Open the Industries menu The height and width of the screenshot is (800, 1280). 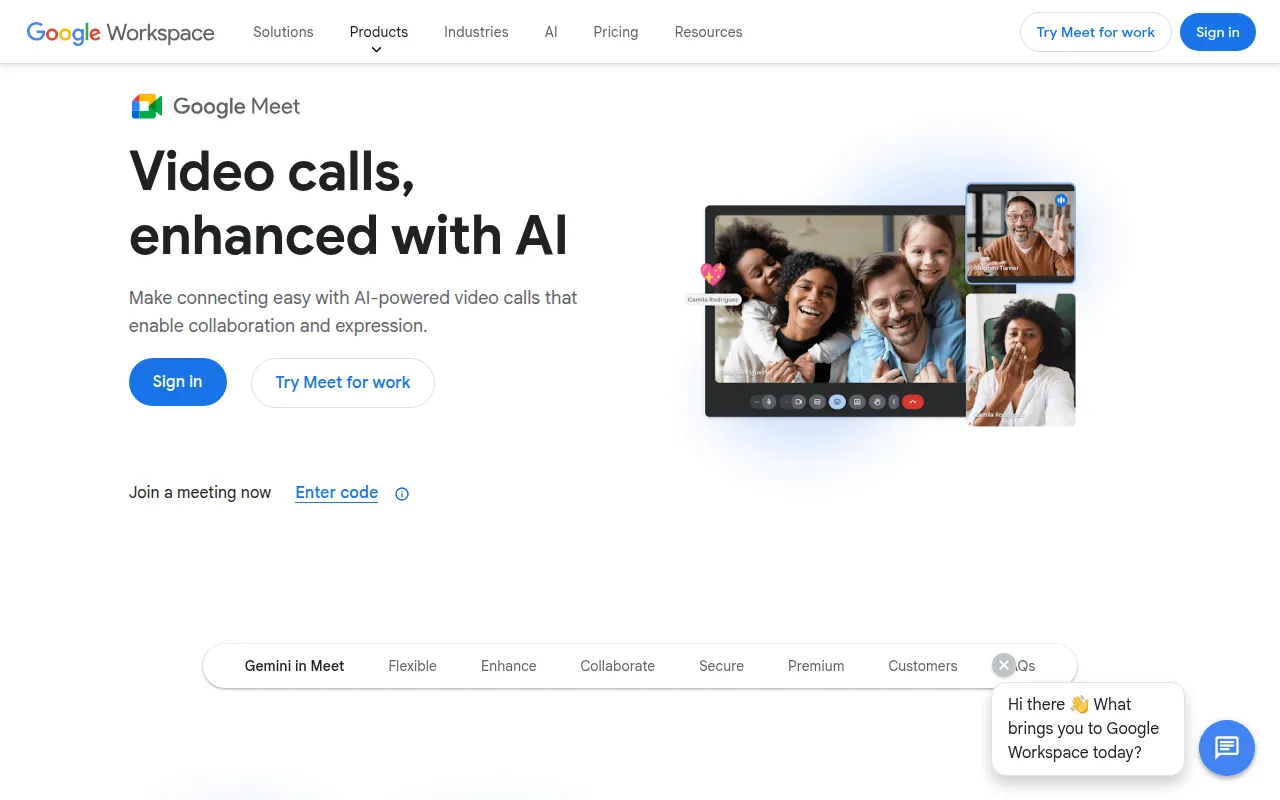click(476, 32)
